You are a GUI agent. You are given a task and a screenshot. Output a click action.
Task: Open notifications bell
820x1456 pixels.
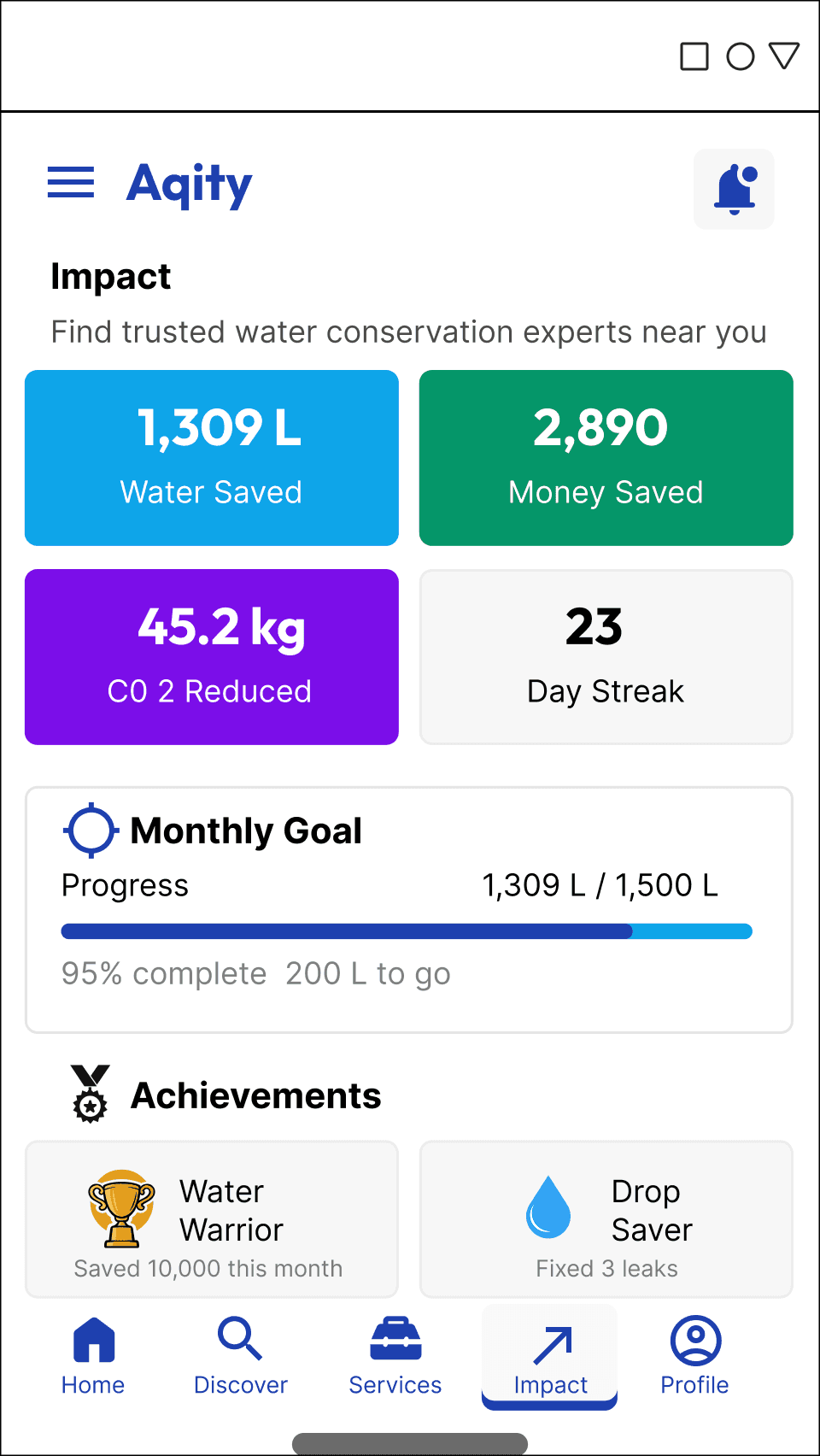734,189
